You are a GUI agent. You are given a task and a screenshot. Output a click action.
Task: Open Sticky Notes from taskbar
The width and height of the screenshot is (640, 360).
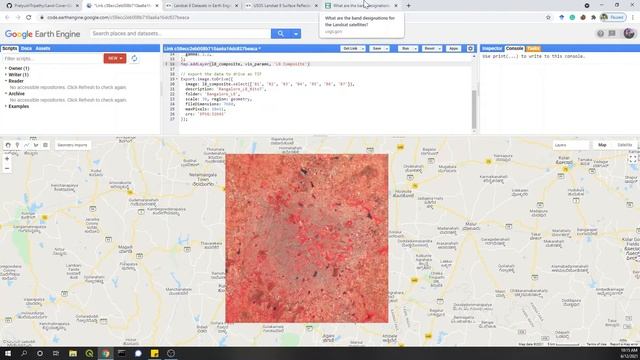[155, 353]
